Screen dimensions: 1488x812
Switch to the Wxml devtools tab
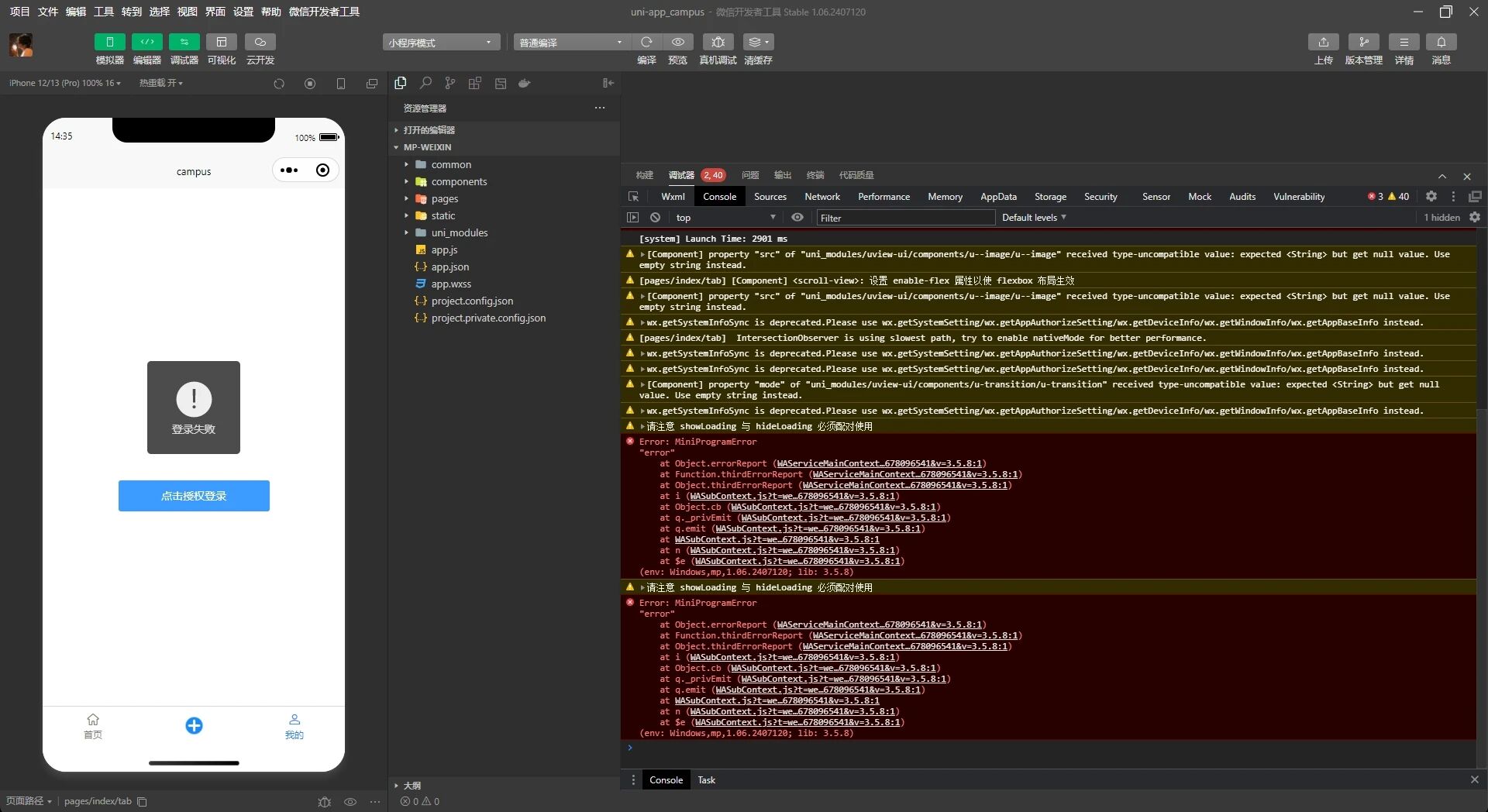click(673, 197)
